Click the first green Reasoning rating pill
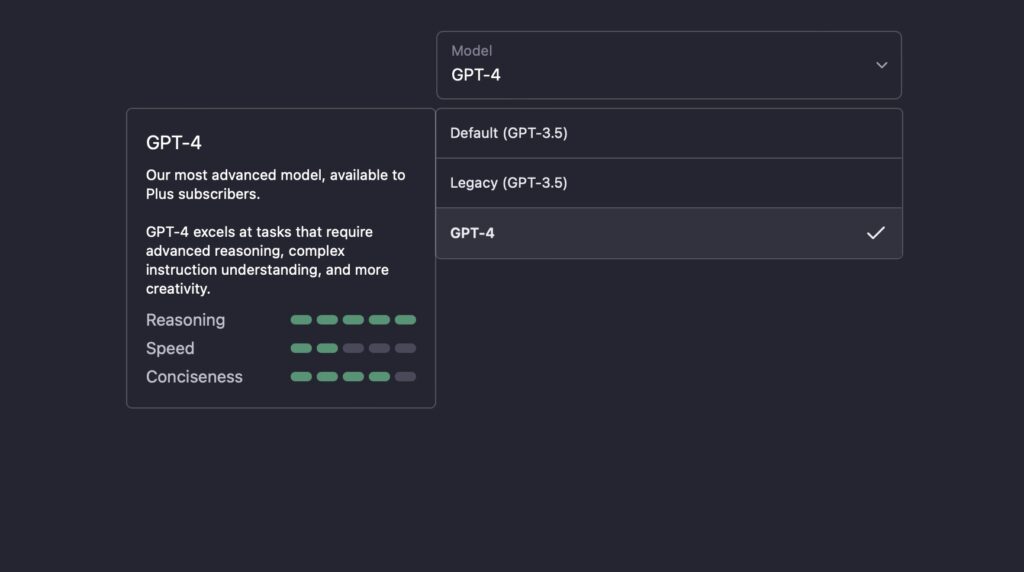1024x572 pixels. tap(301, 320)
